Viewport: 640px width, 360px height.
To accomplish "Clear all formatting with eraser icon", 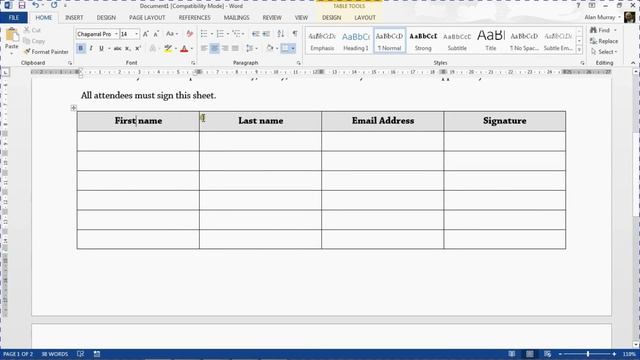I will [189, 34].
